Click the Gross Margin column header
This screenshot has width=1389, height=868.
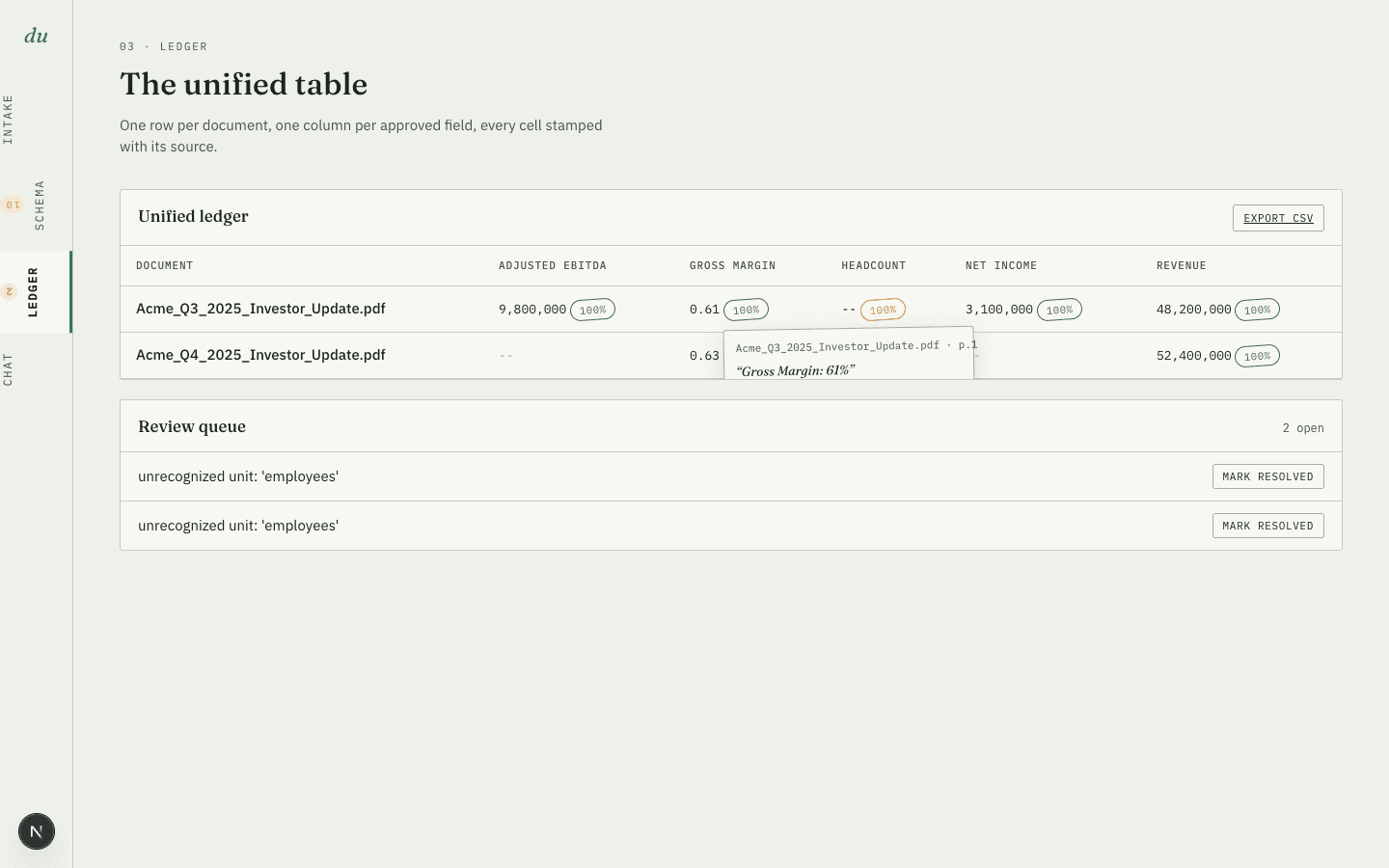[x=732, y=265]
